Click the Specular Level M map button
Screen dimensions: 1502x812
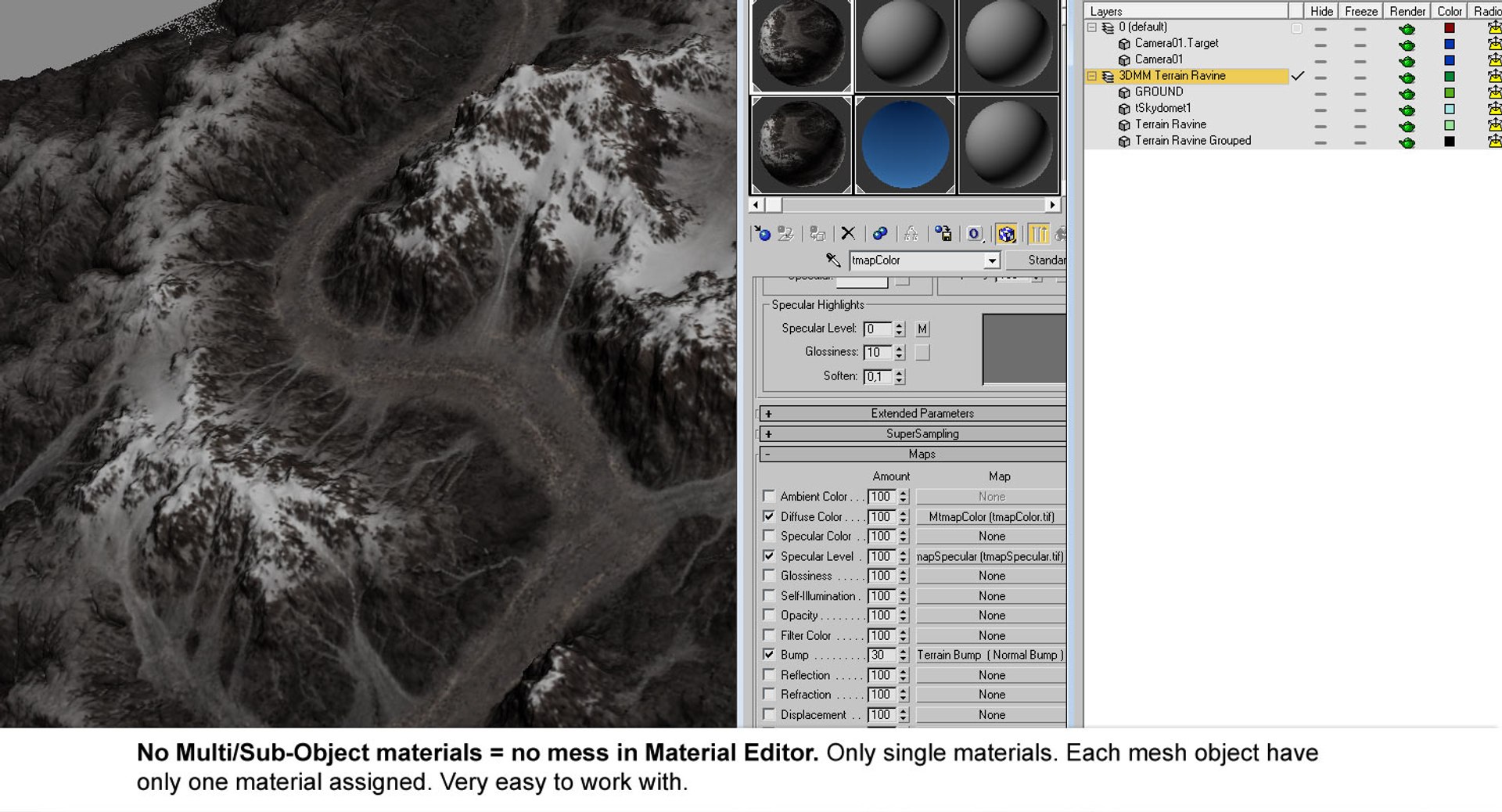tap(922, 329)
